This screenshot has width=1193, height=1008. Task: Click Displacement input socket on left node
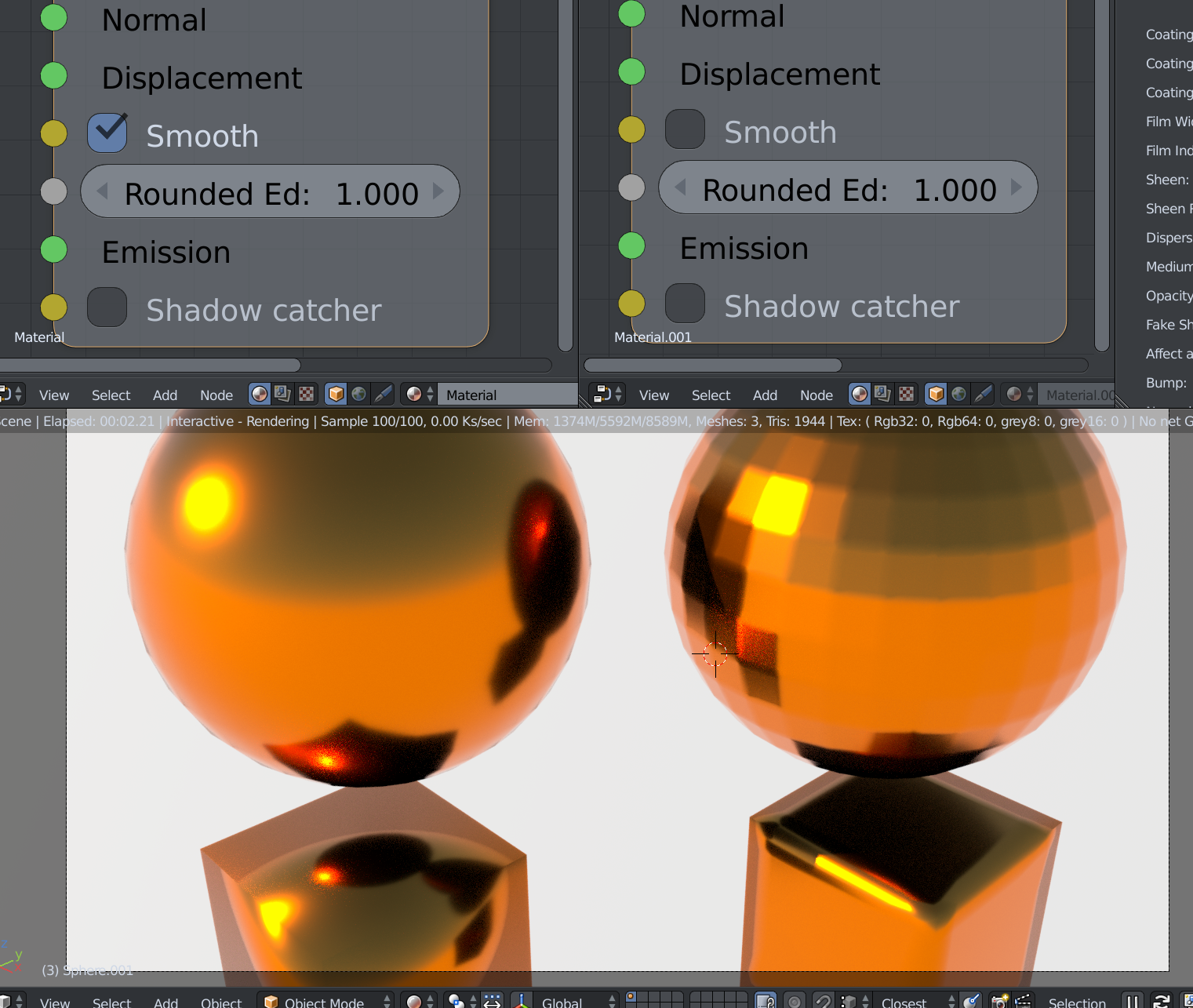[54, 75]
